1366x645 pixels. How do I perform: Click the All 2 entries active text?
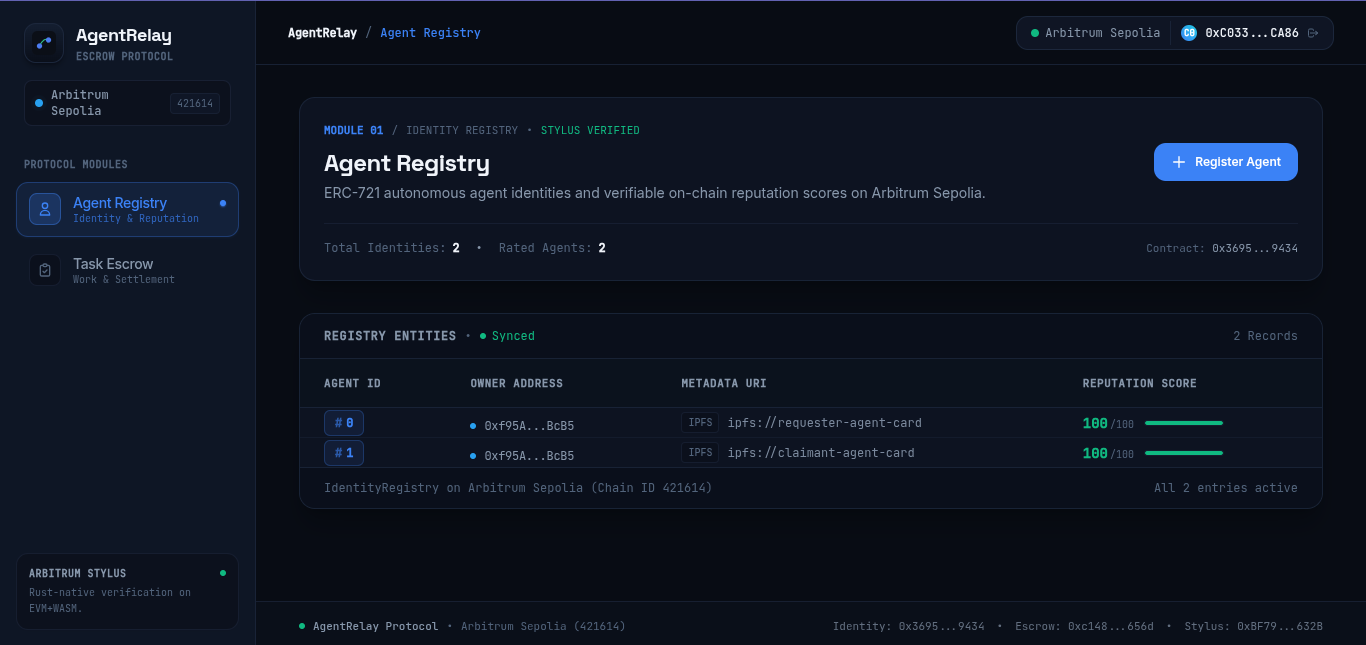coord(1226,488)
